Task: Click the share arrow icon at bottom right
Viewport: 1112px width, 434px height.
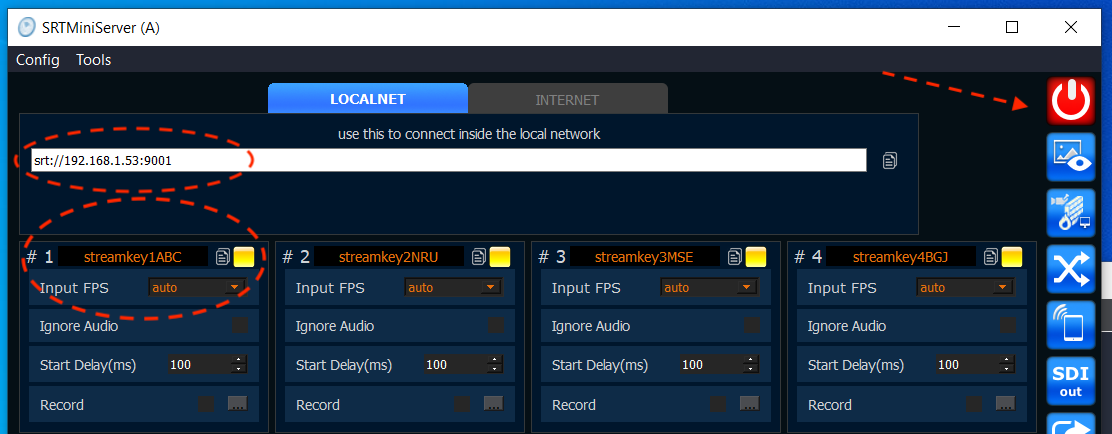Action: tap(1071, 424)
